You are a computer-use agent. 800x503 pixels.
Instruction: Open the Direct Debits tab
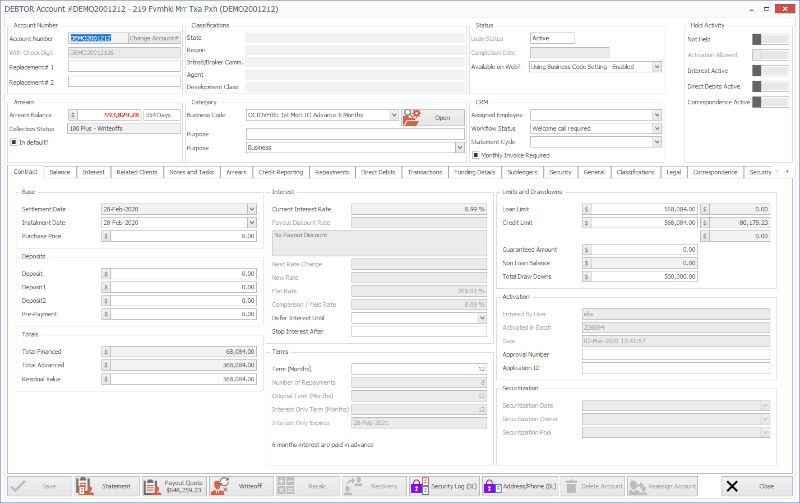click(378, 172)
